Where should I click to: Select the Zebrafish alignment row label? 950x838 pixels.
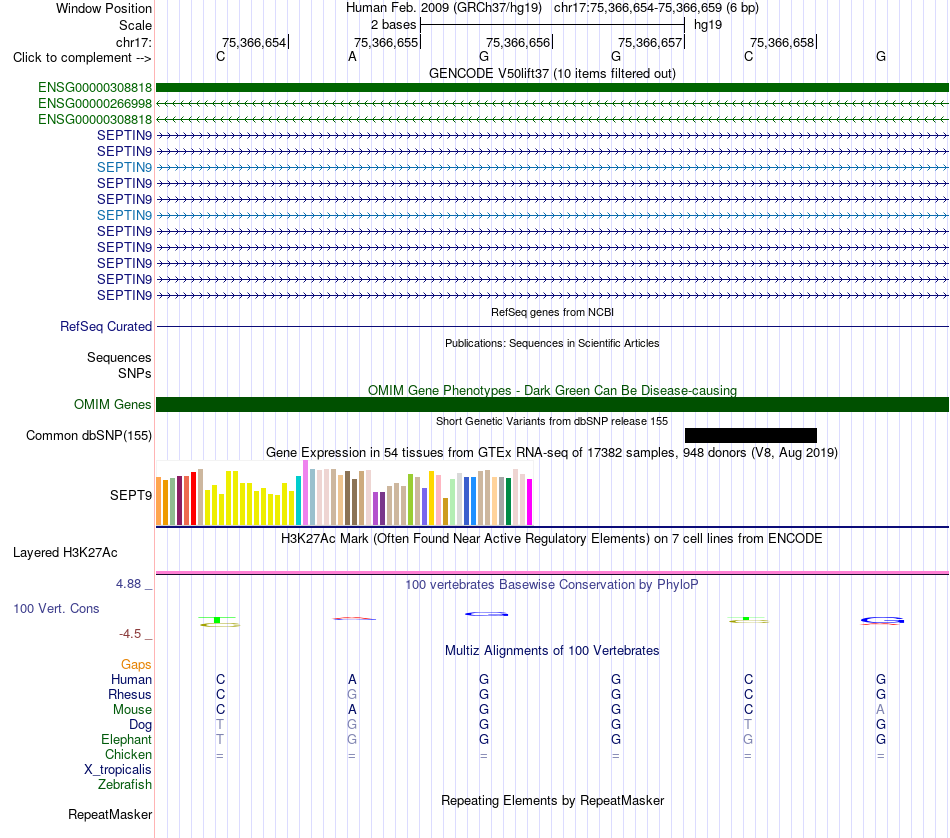click(125, 784)
